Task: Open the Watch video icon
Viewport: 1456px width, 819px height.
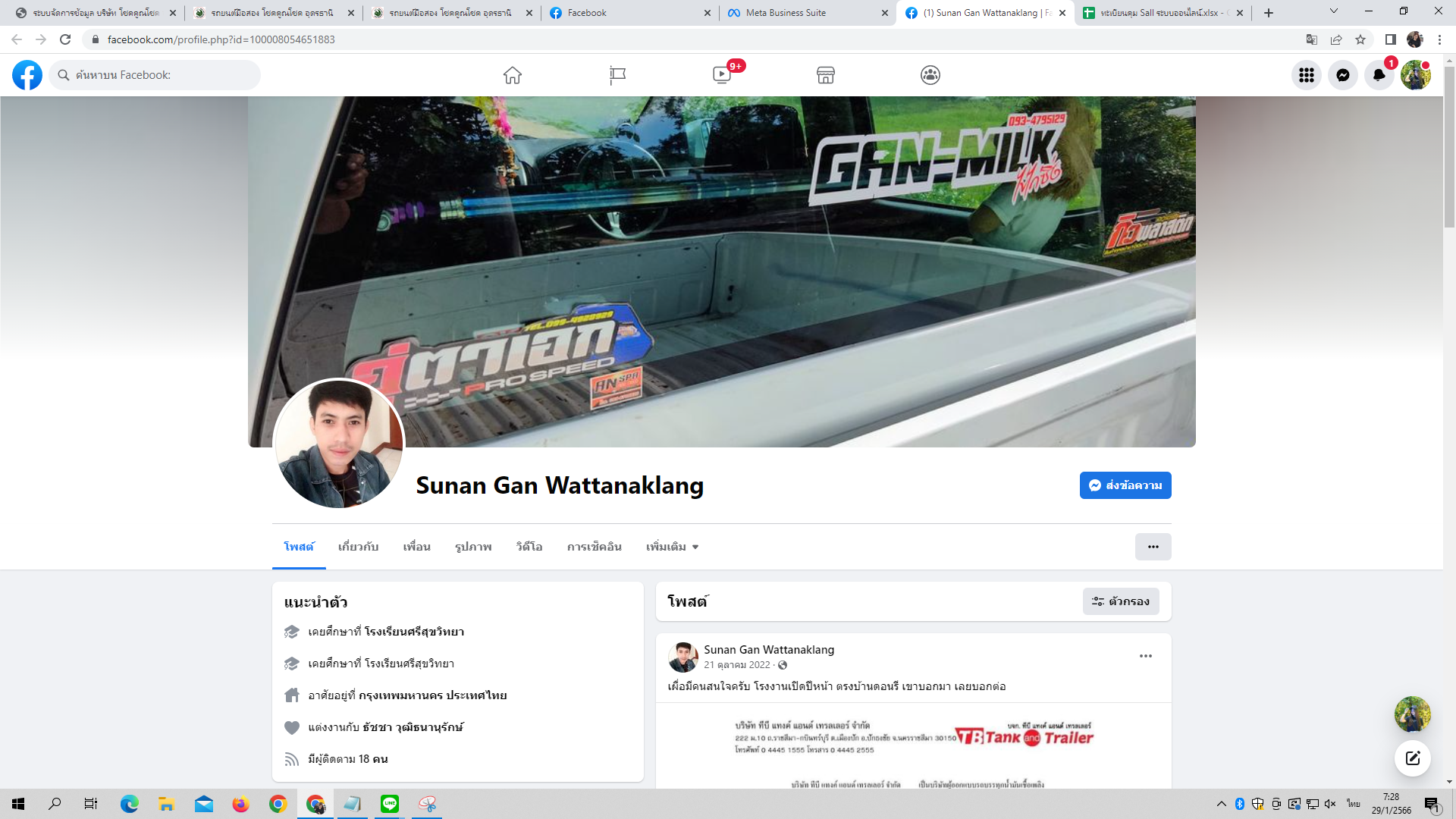Action: pyautogui.click(x=722, y=75)
